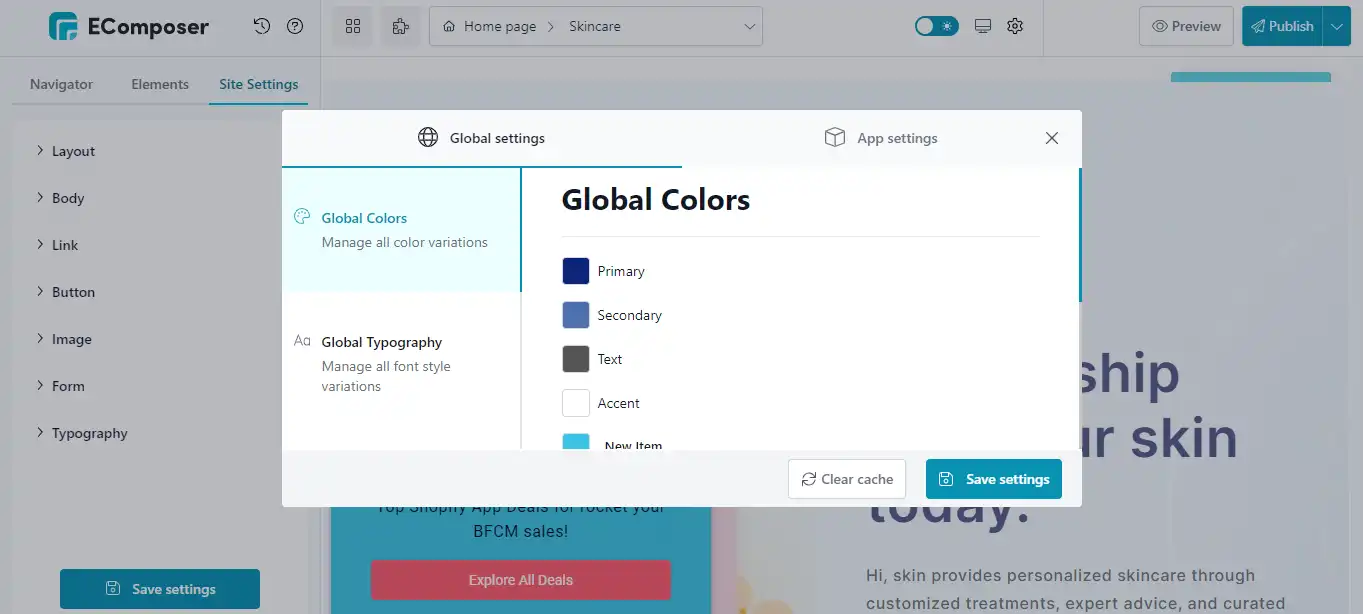
Task: Open the puzzle piece extensions icon
Action: (x=401, y=27)
